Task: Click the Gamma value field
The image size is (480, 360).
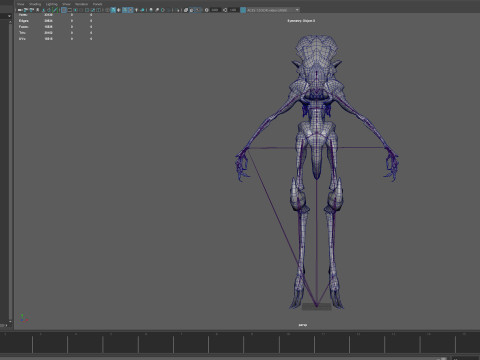Action: tap(233, 10)
